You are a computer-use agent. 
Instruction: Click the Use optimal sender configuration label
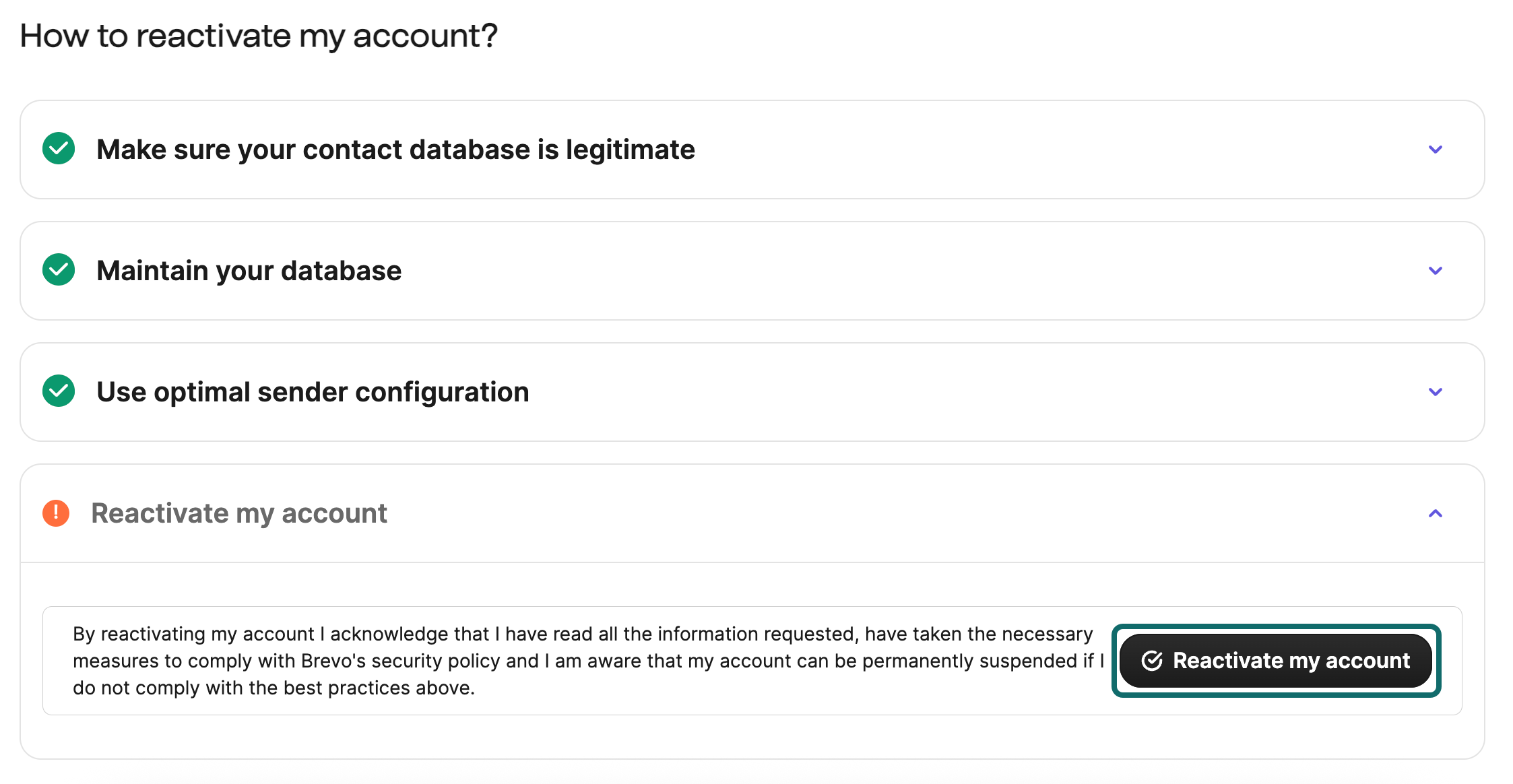(312, 391)
